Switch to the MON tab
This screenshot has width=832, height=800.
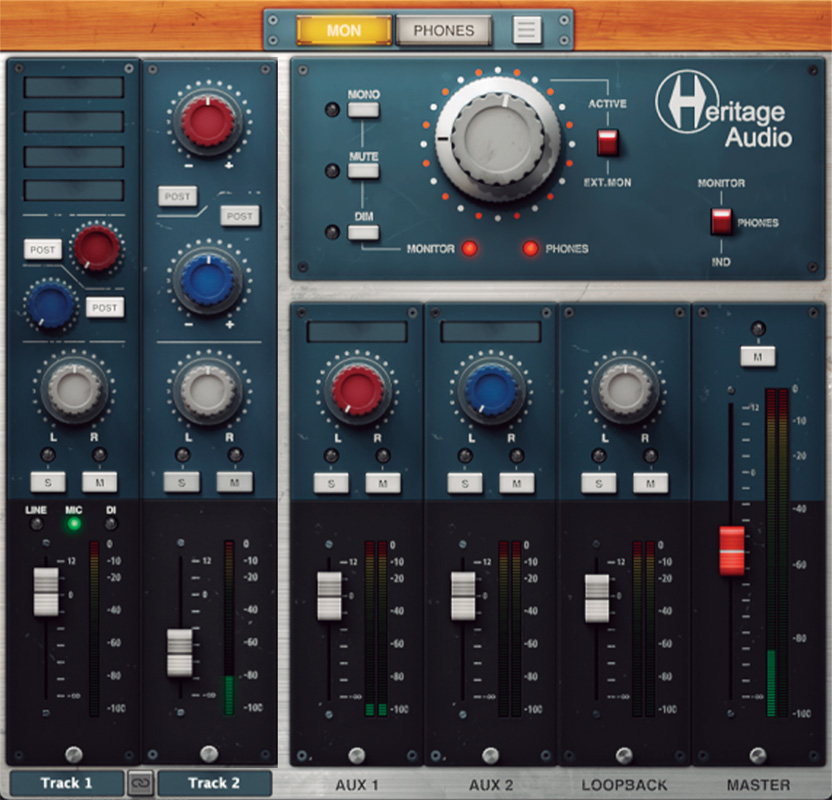click(344, 30)
